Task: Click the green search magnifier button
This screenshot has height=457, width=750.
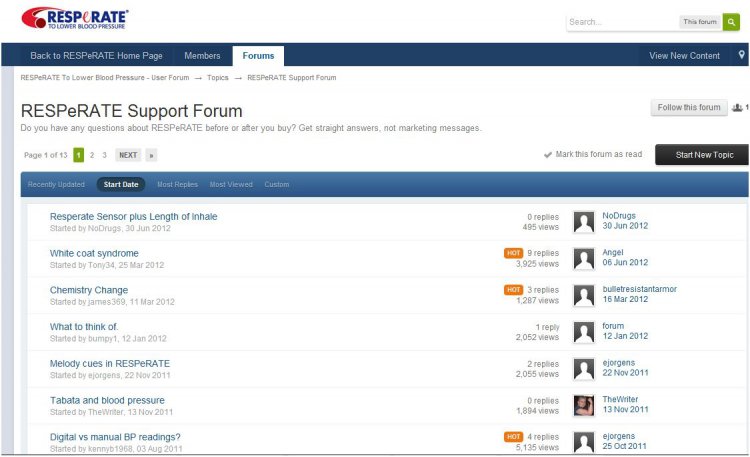Action: click(731, 22)
